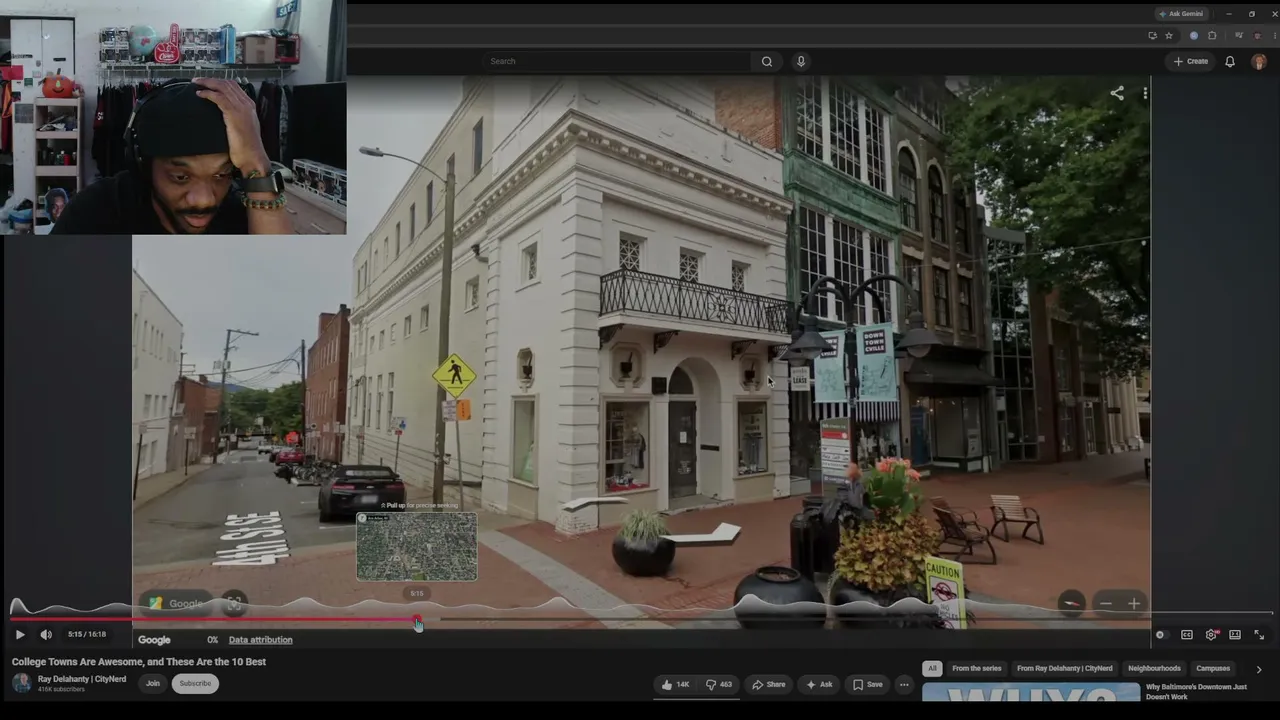Open the three-dot menu on the video overlay

pyautogui.click(x=1145, y=93)
